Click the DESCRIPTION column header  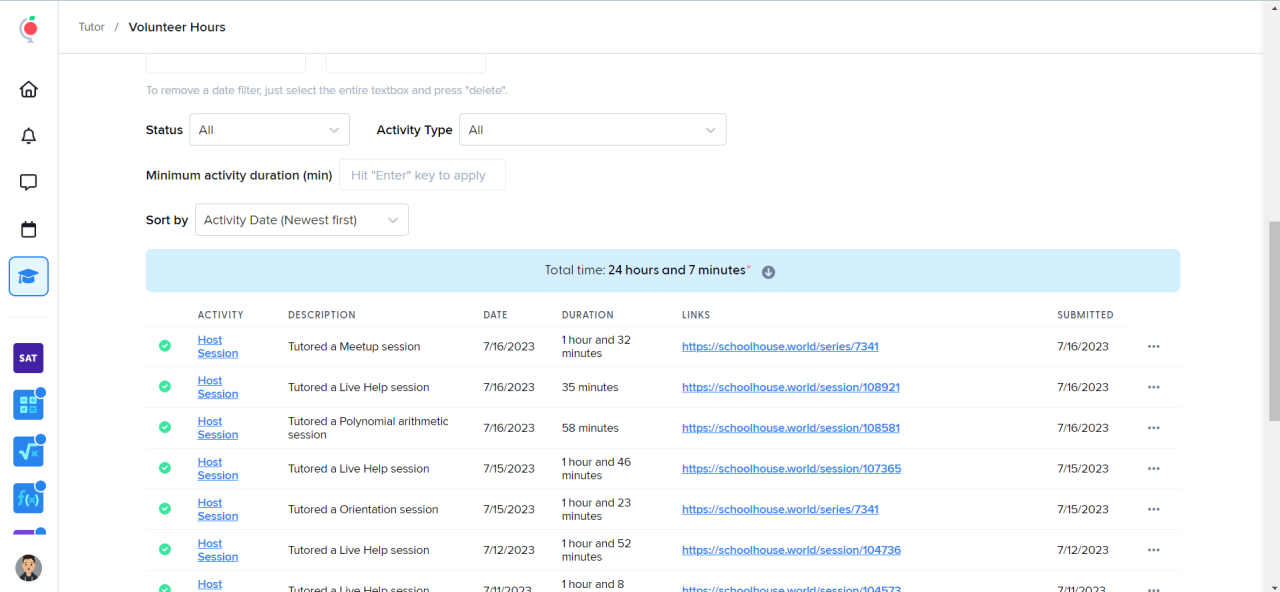point(322,315)
